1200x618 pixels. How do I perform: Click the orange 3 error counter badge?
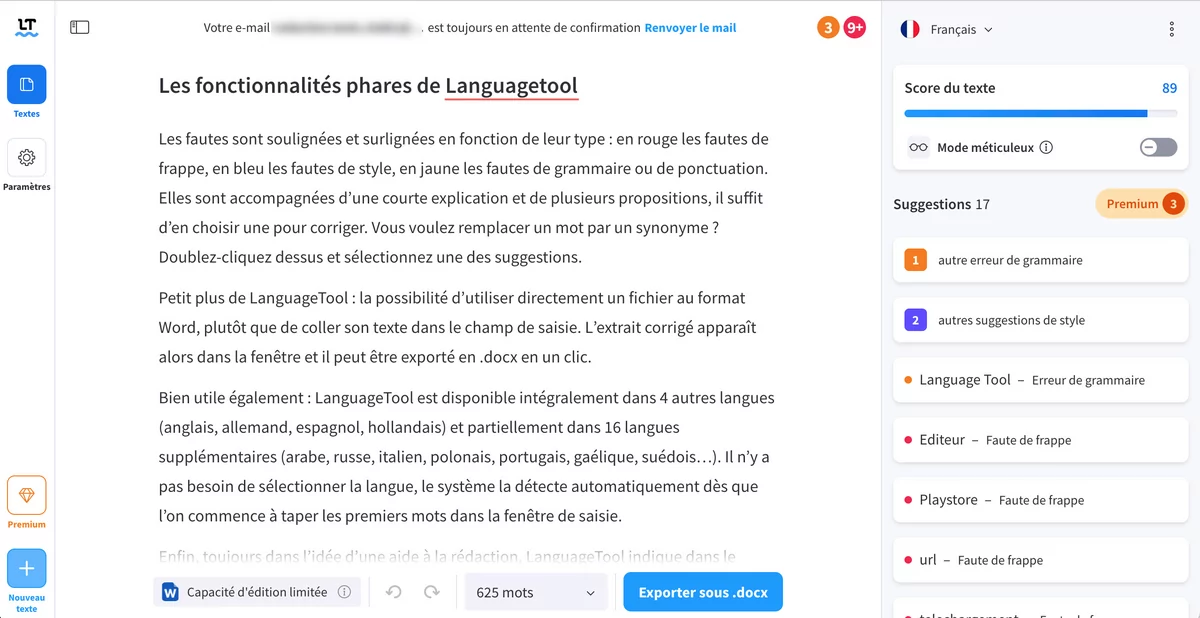coord(828,28)
